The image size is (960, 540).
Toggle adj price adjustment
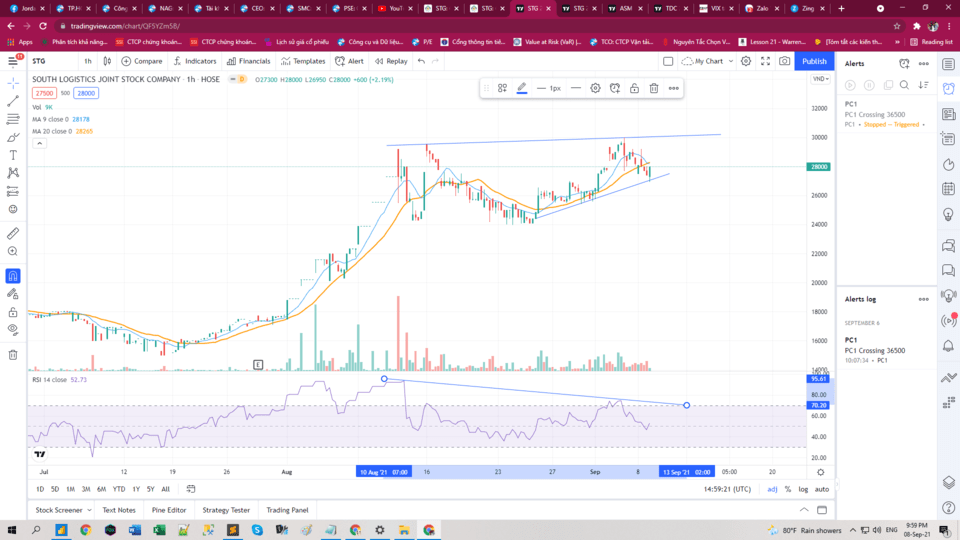coord(772,489)
